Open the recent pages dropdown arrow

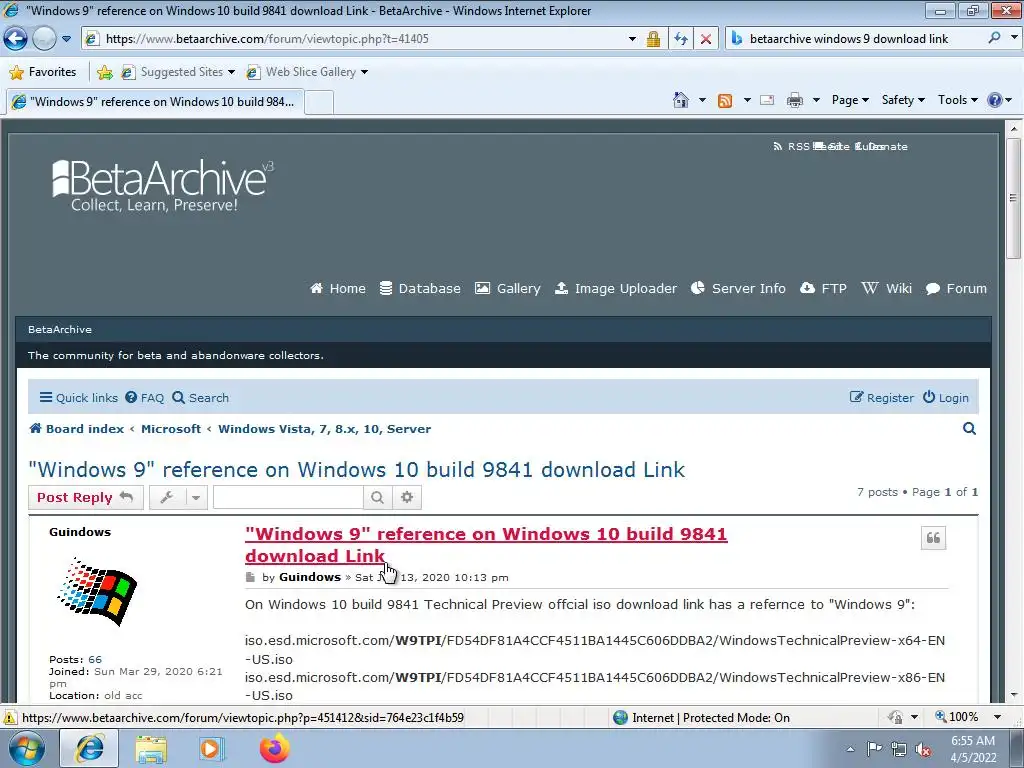[x=66, y=39]
